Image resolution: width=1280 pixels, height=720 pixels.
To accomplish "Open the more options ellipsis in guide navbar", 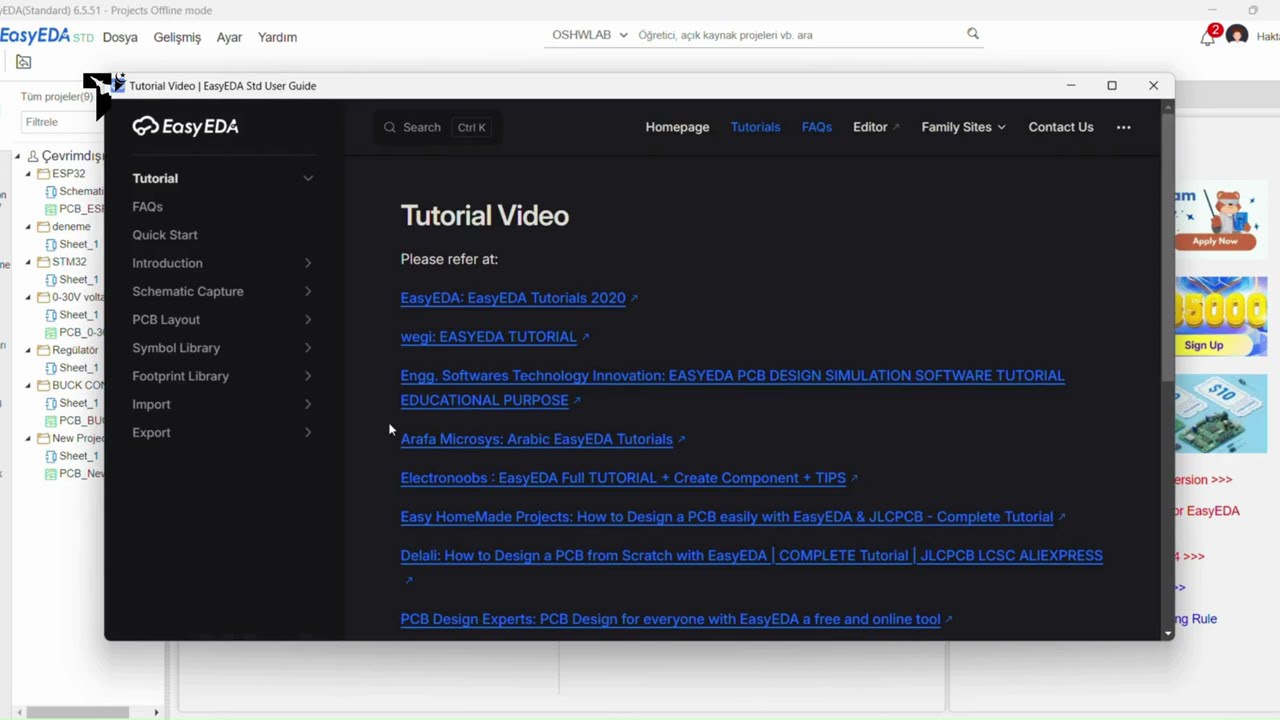I will 1124,127.
